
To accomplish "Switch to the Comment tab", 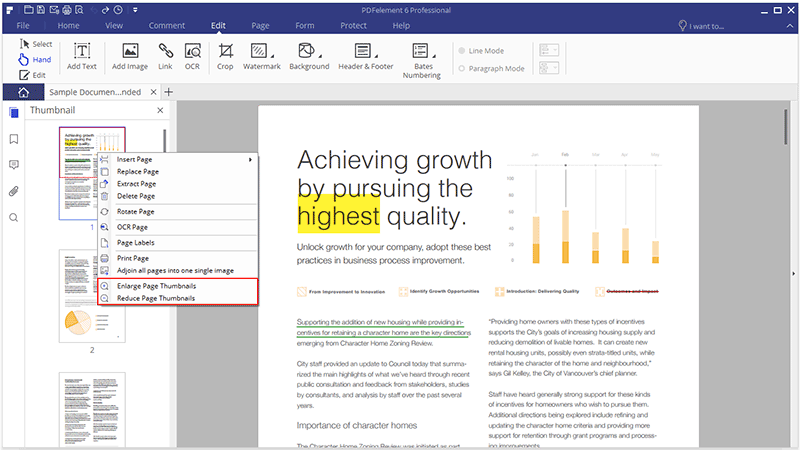I will pyautogui.click(x=167, y=26).
